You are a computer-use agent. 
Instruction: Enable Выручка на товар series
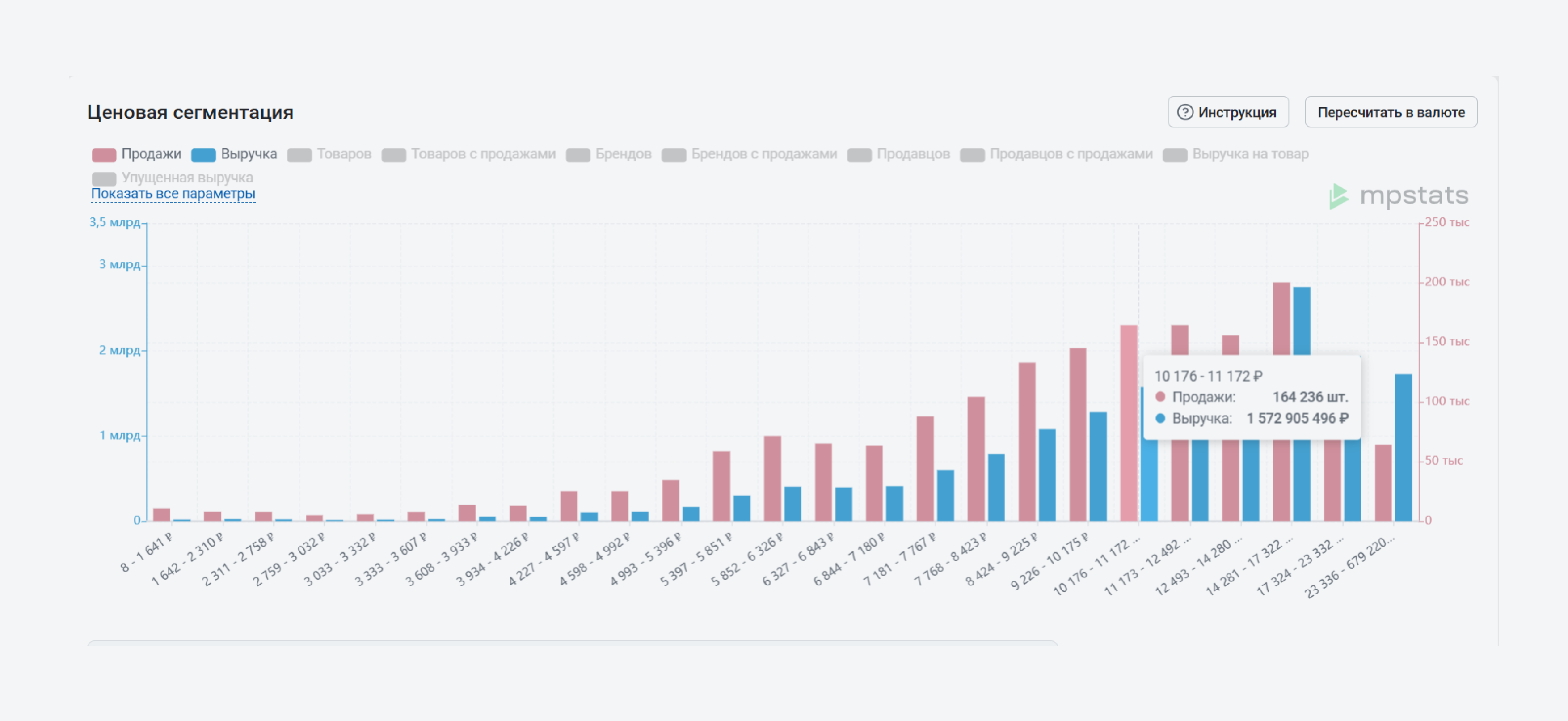(x=1250, y=154)
